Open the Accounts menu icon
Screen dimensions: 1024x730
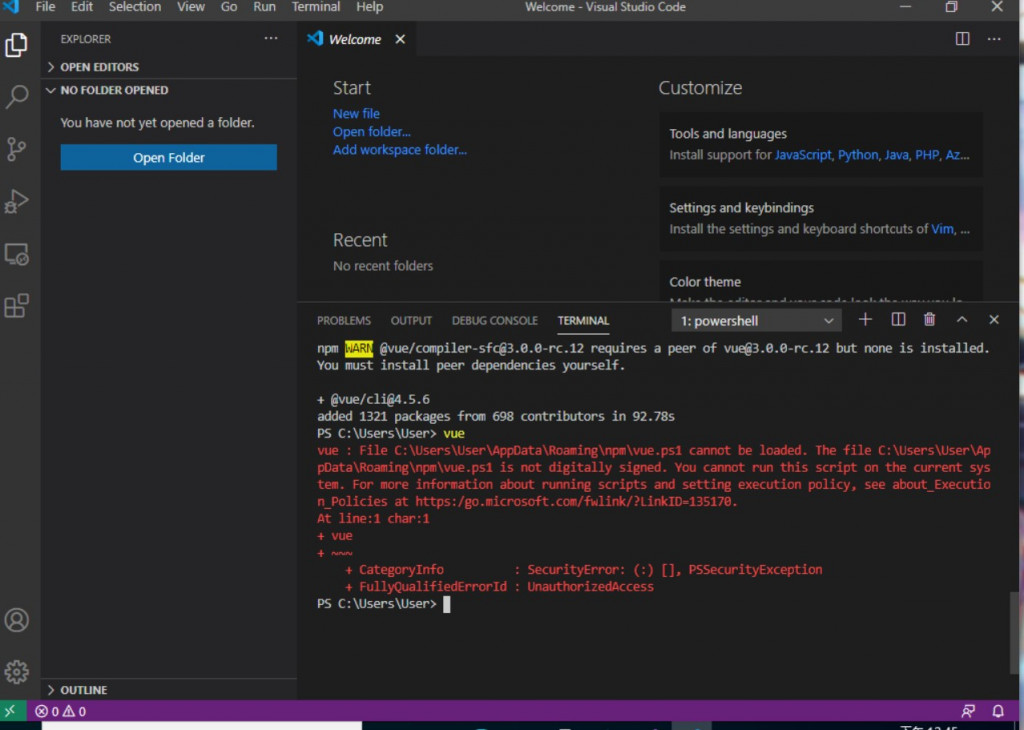pos(16,620)
